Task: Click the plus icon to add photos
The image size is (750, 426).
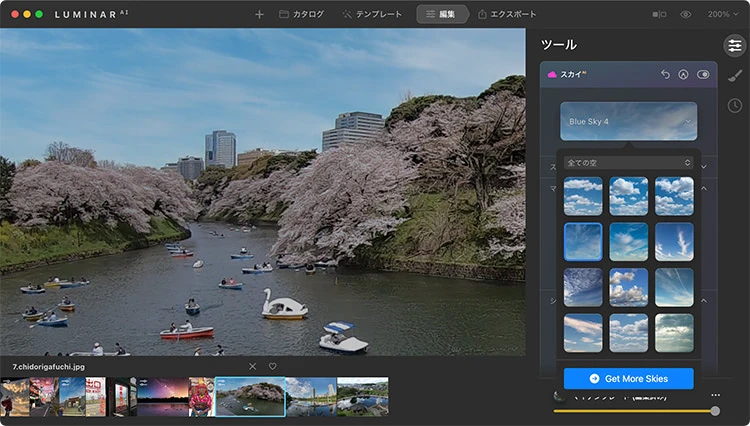Action: (260, 15)
